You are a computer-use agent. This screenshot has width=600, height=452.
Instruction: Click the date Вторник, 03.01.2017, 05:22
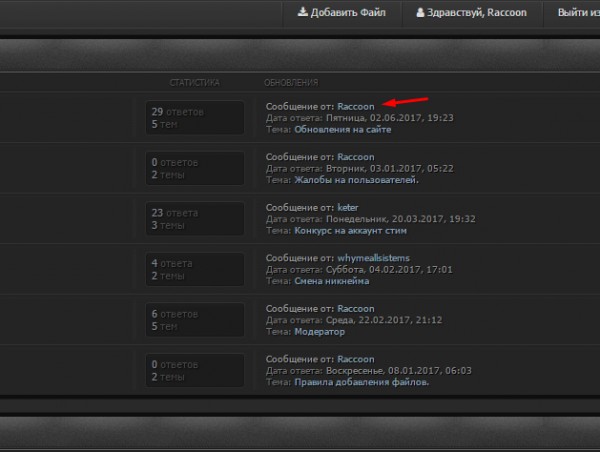pyautogui.click(x=390, y=168)
